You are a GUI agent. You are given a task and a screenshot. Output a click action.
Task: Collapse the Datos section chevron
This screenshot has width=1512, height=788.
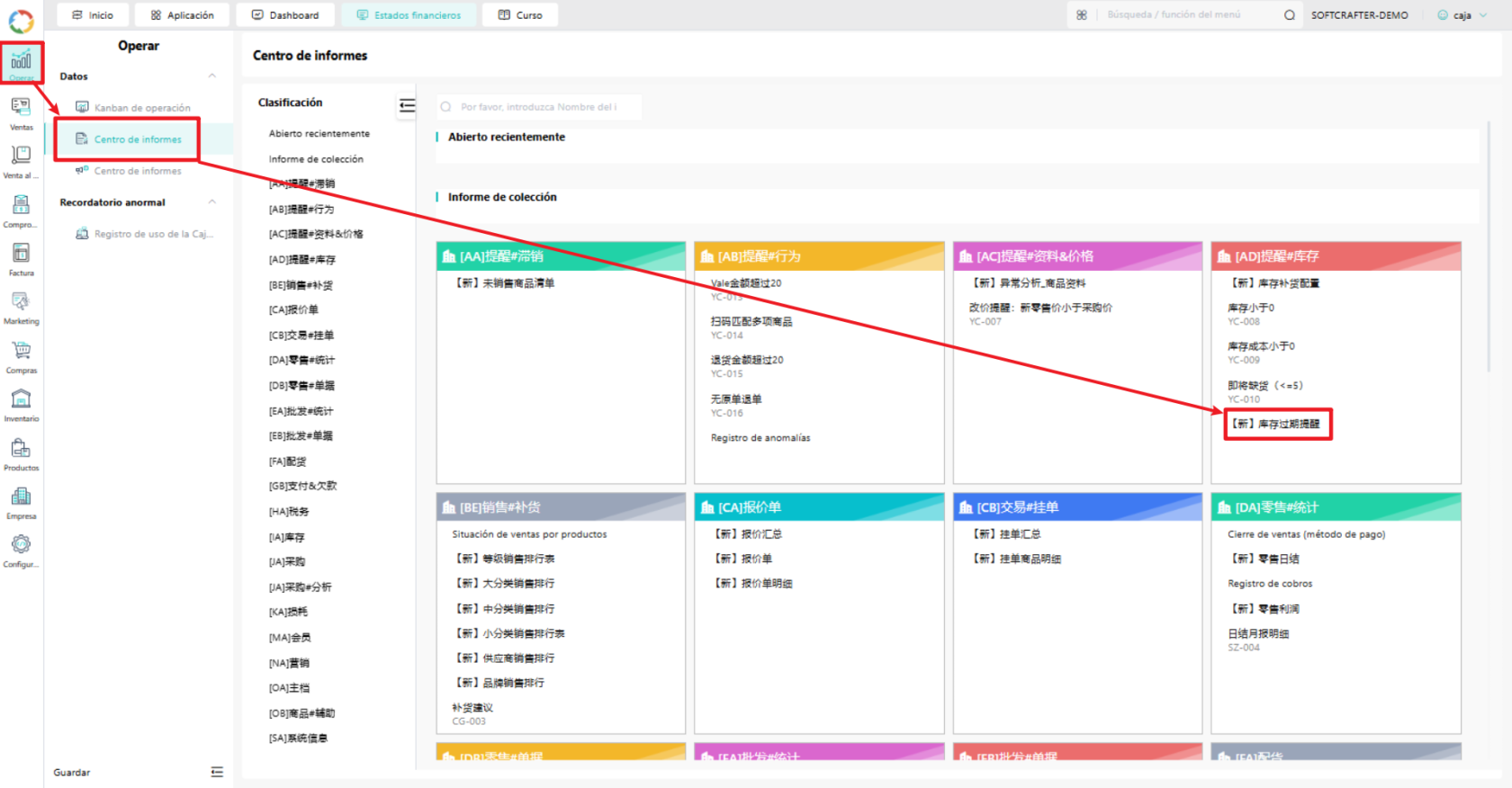click(212, 76)
